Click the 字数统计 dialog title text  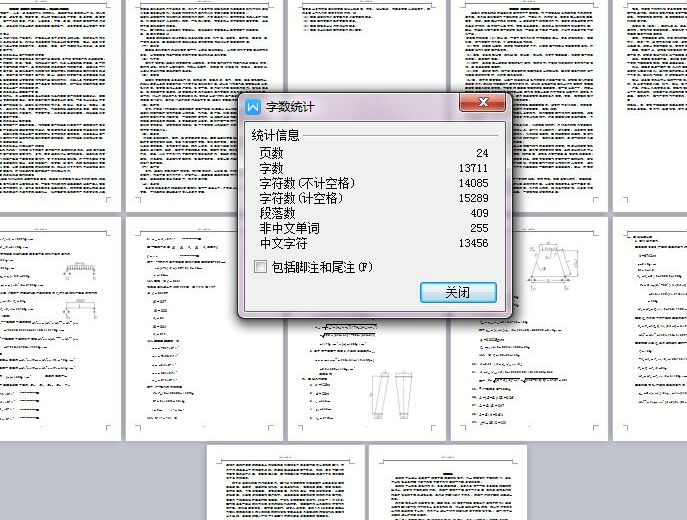290,106
